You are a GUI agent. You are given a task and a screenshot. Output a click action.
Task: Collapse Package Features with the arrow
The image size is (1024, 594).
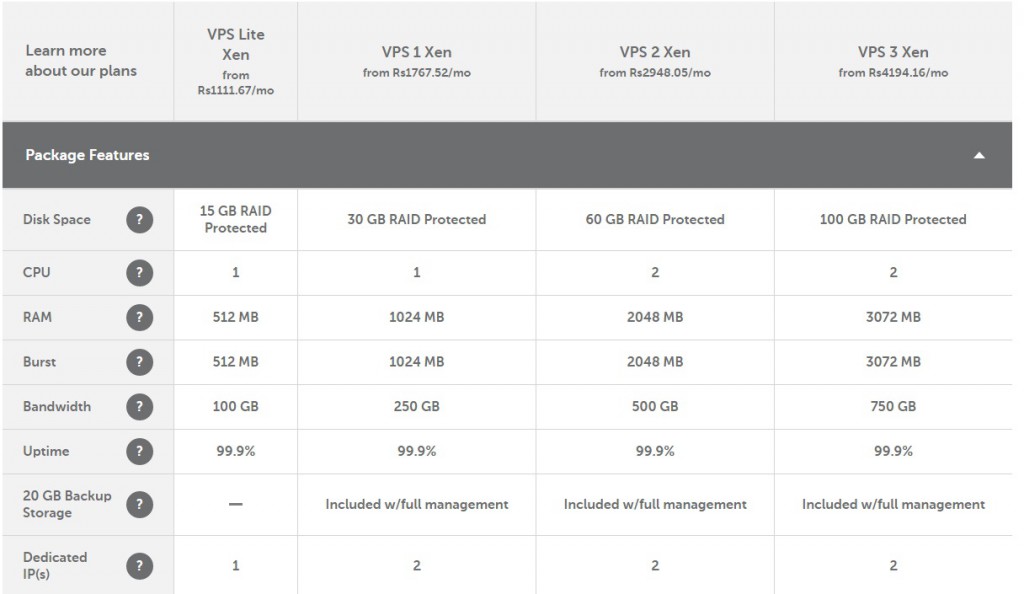[x=978, y=155]
